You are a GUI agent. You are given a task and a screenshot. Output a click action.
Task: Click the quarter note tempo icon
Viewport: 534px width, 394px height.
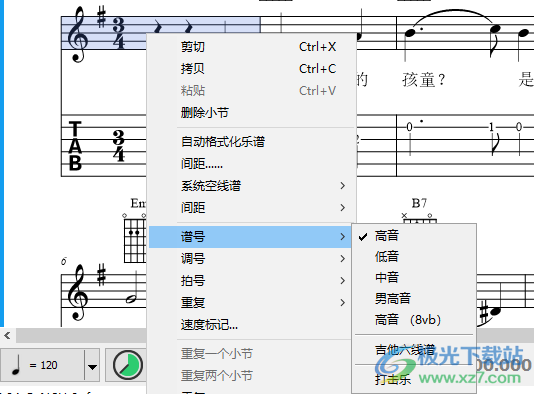pos(16,364)
